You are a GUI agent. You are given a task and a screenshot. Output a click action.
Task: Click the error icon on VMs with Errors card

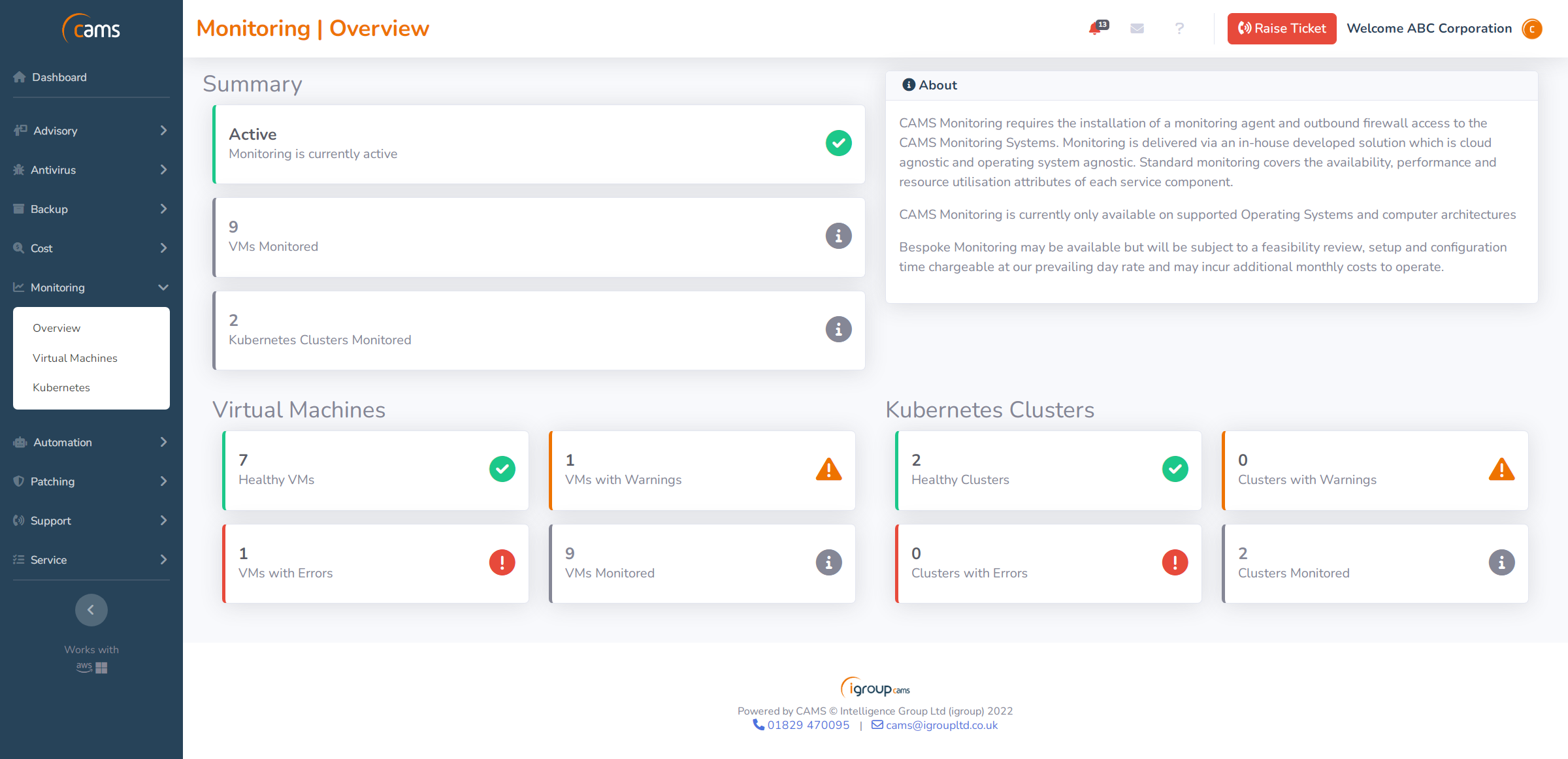[502, 562]
